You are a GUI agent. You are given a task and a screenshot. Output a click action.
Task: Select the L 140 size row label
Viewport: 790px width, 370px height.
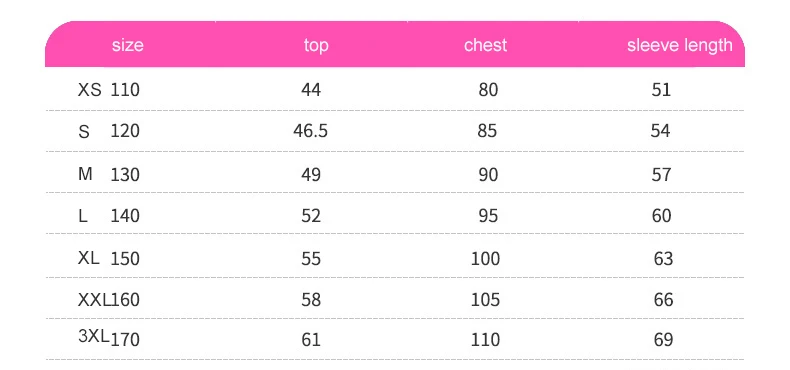point(108,216)
